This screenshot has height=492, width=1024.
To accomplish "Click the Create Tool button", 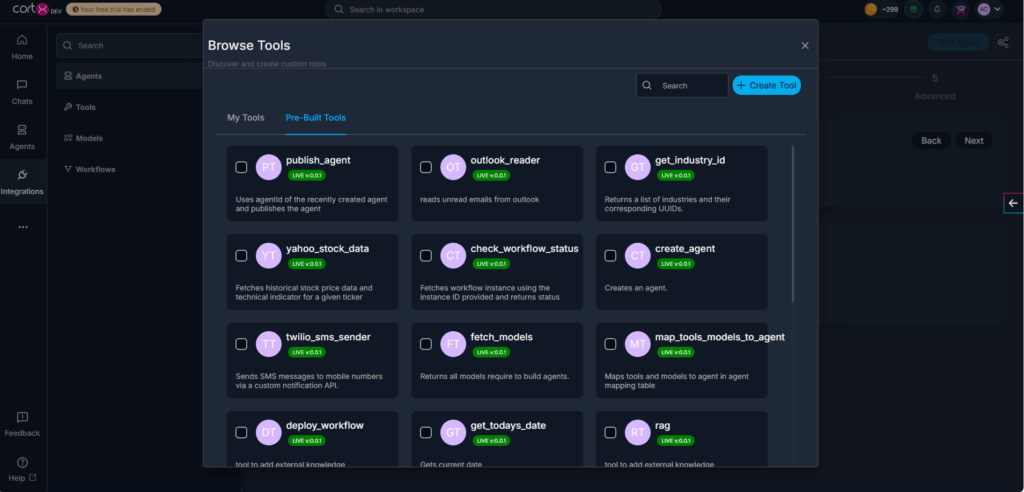I will [766, 86].
